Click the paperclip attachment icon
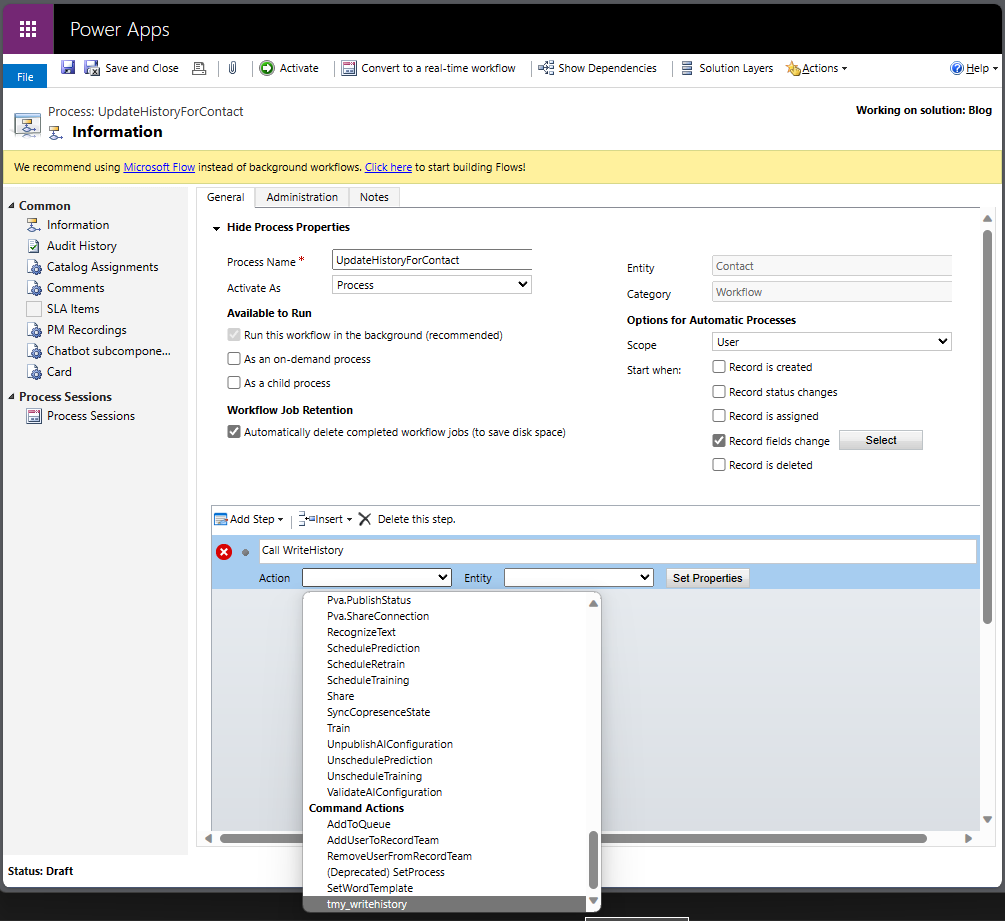The image size is (1005, 921). tap(233, 68)
